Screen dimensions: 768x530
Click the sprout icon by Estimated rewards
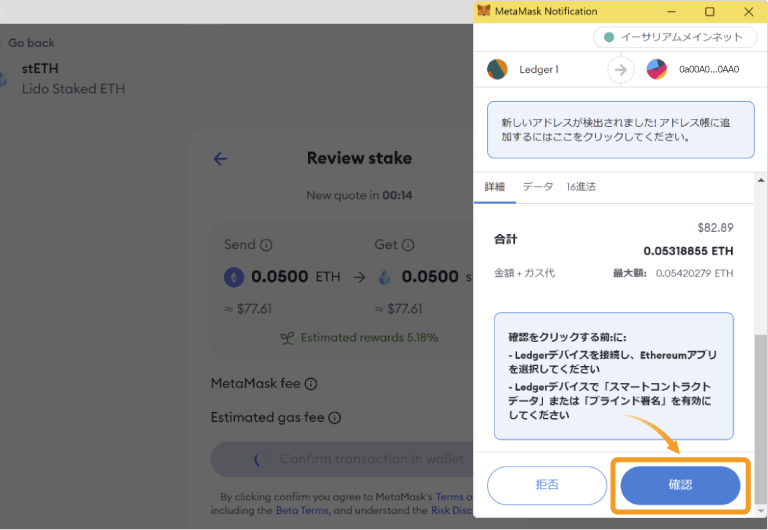(287, 338)
